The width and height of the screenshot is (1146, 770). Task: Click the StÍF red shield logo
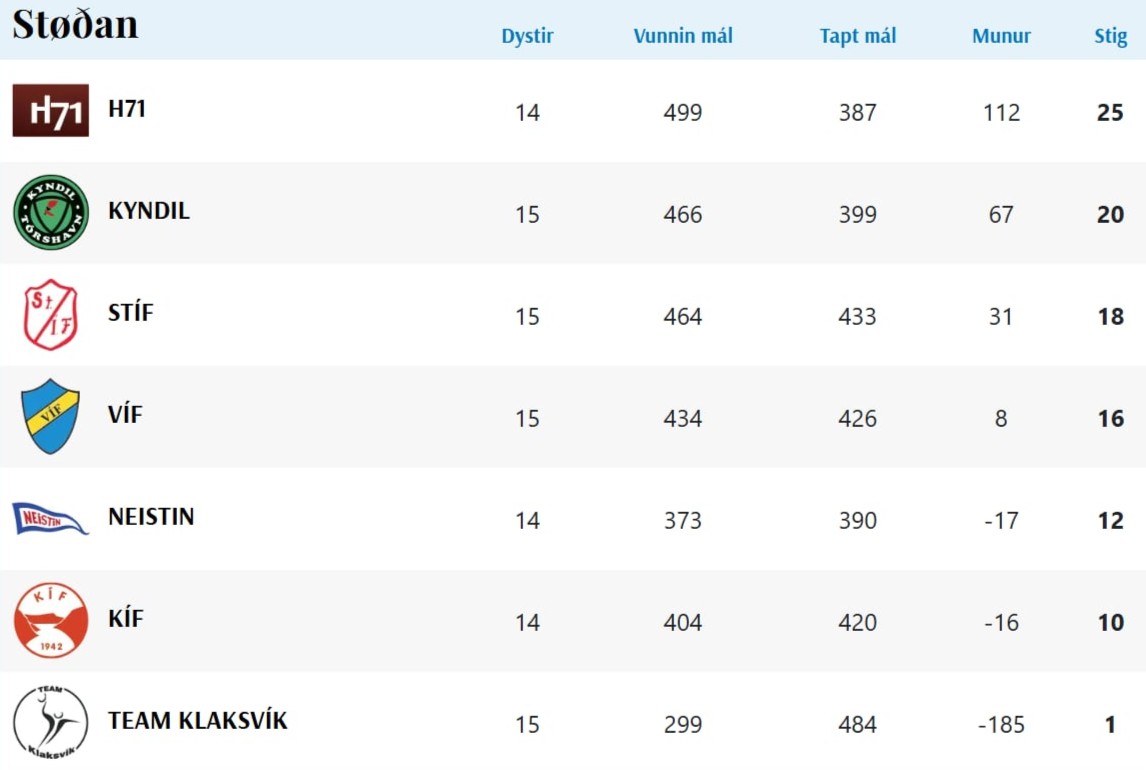tap(50, 315)
